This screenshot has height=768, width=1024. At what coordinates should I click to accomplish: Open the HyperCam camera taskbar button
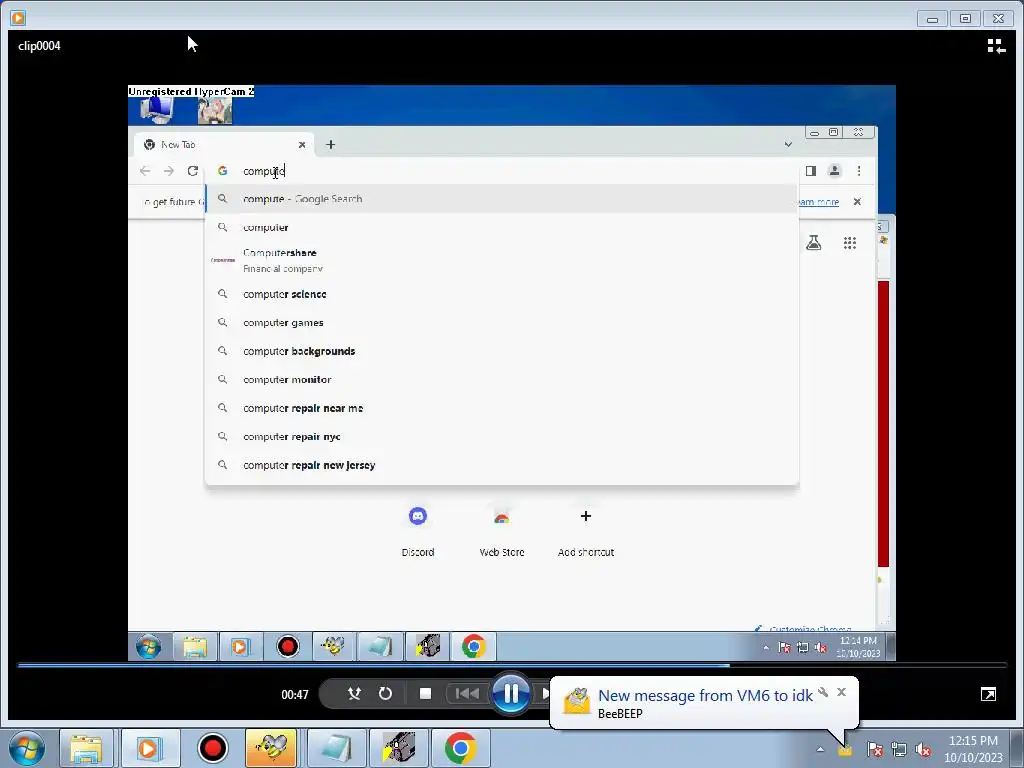pos(398,748)
